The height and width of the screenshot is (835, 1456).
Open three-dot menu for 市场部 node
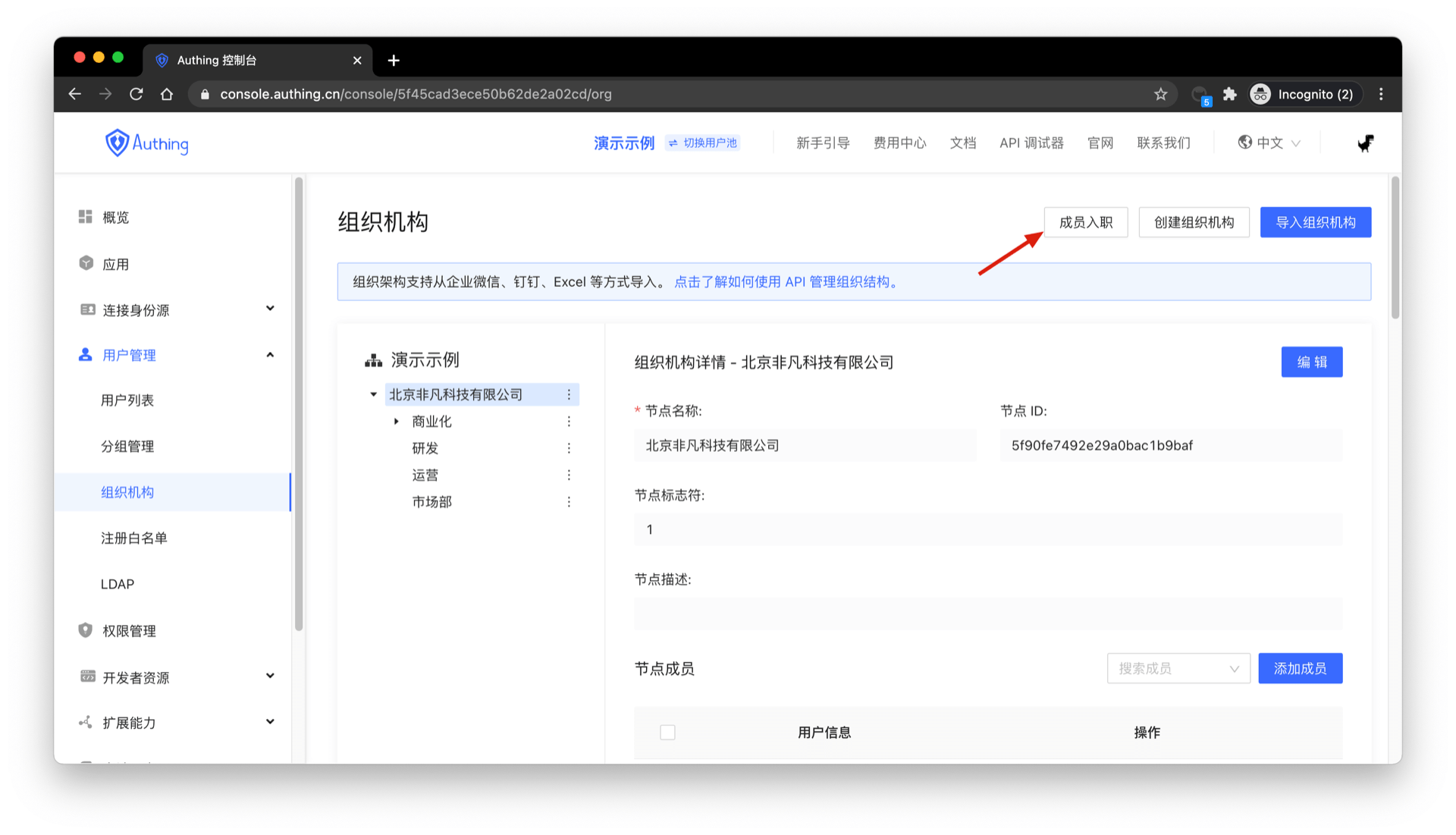pos(569,502)
